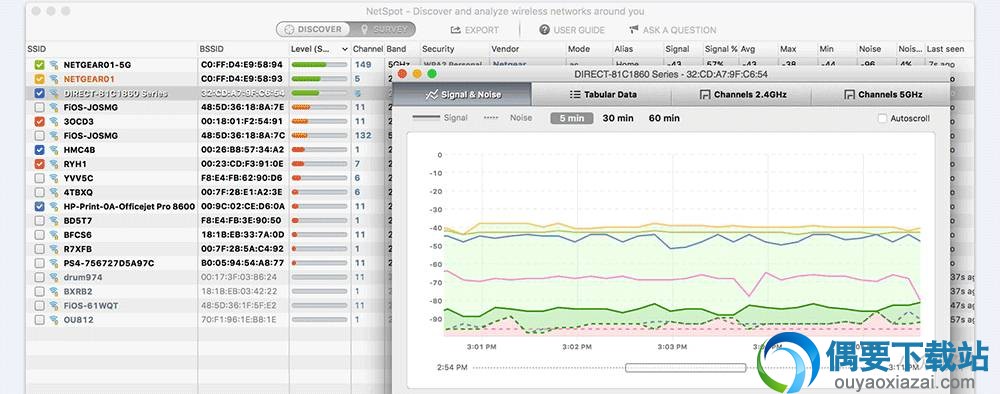Screen dimensions: 1000x394
Task: Click the list icon on Tabular Data tab
Action: point(575,94)
